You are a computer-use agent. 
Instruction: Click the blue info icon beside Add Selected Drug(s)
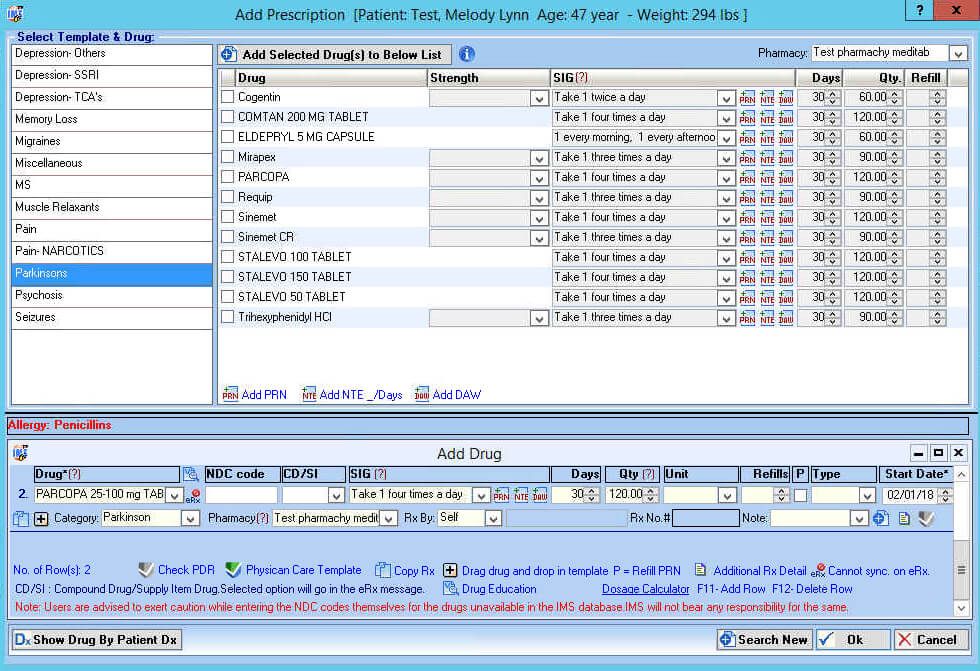coord(466,55)
